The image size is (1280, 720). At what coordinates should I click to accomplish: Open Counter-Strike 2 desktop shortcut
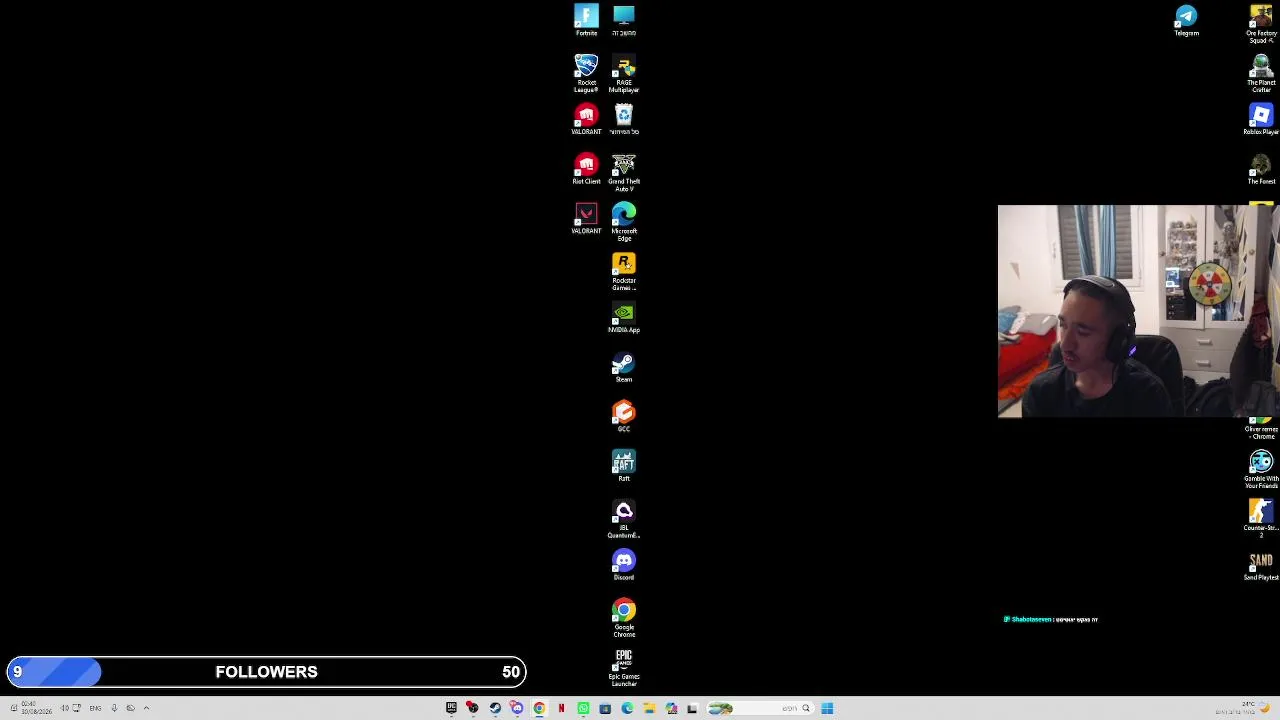tap(1261, 520)
